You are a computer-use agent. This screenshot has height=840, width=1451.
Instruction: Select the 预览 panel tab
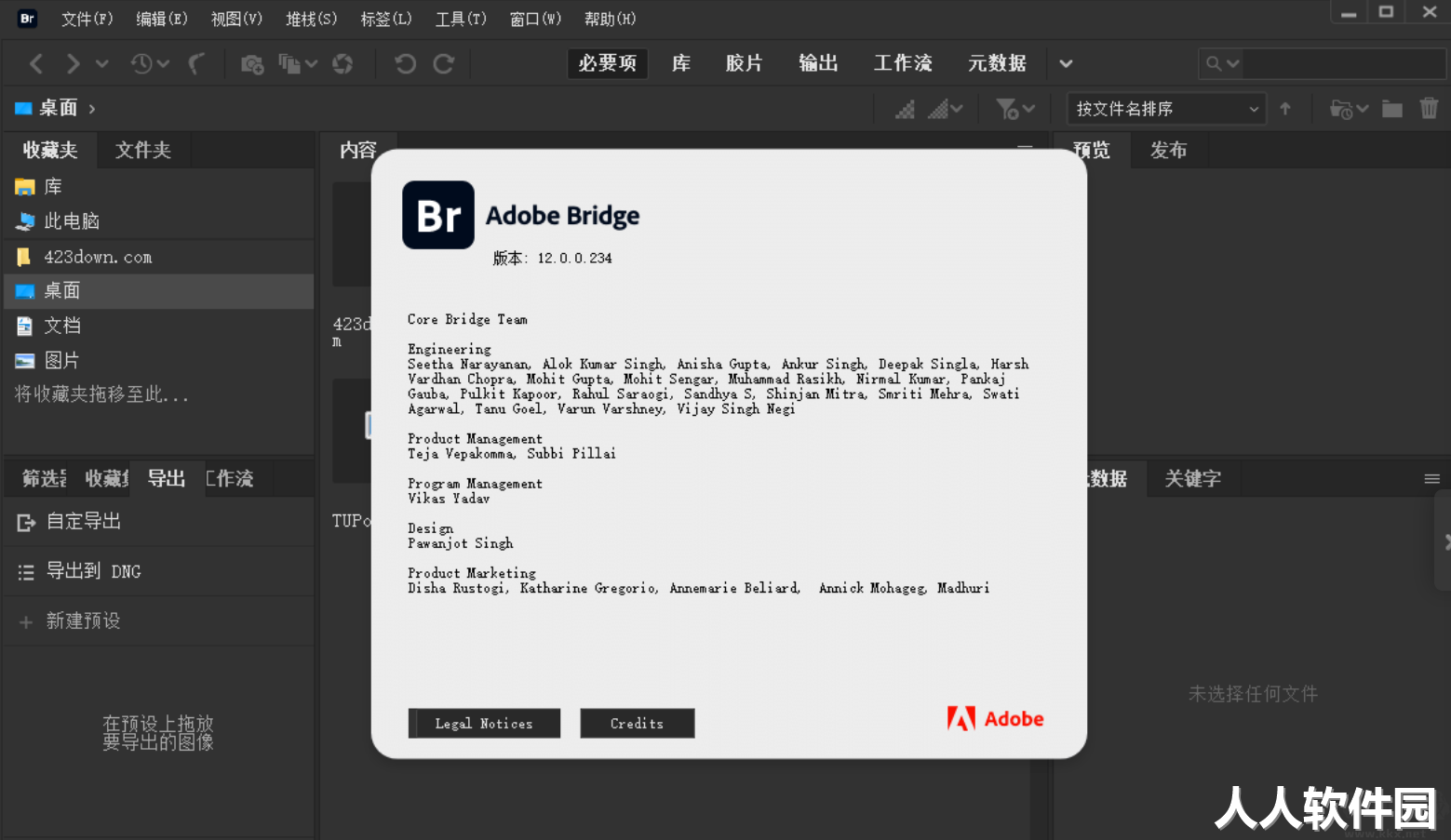1093,150
